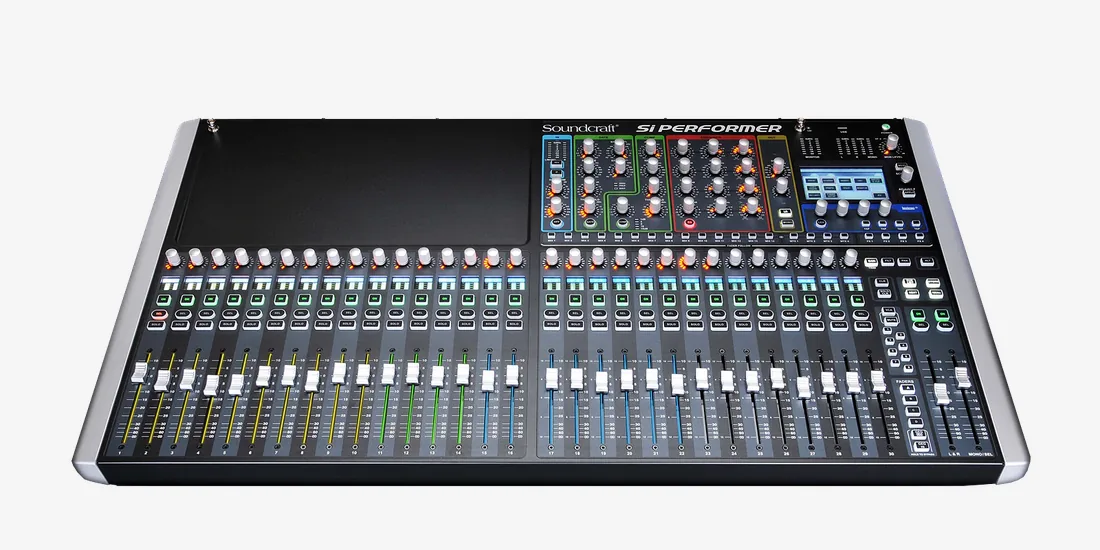Click the rotary encoder above channel 16
This screenshot has width=1100, height=550.
pyautogui.click(x=516, y=257)
